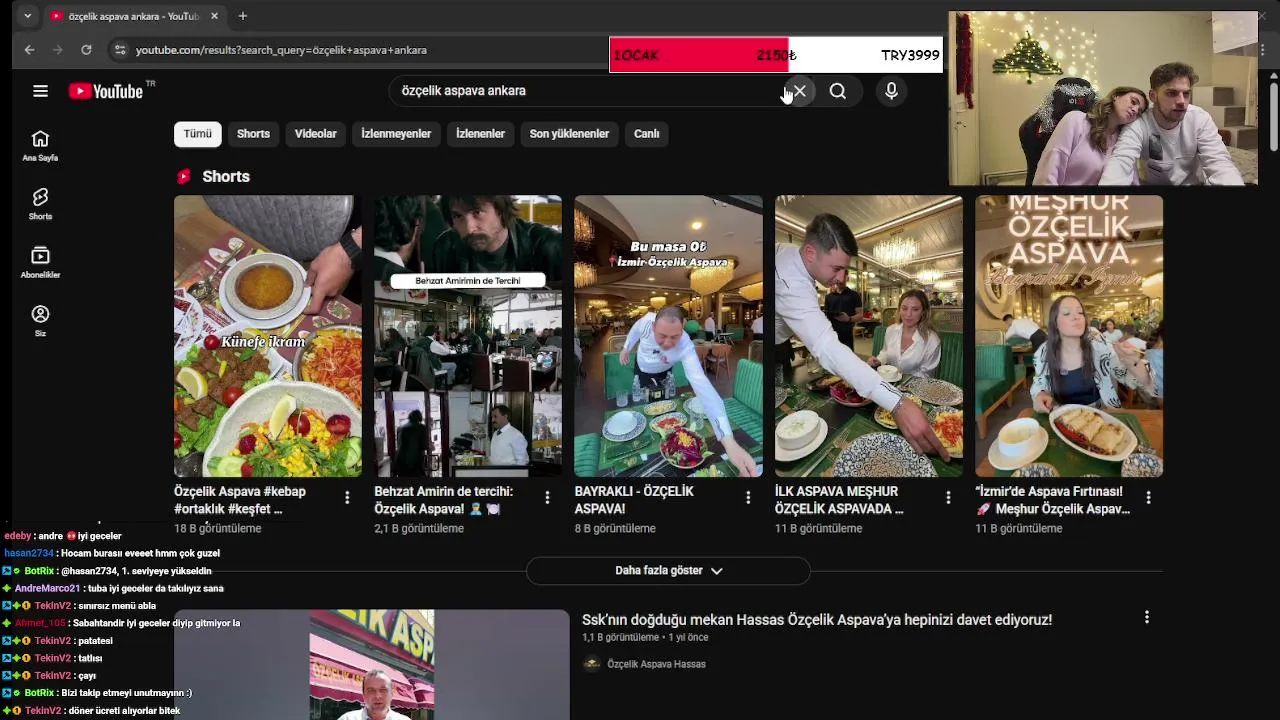1280x720 pixels.
Task: Click the 8 B görüntüleme view count
Action: pyautogui.click(x=615, y=528)
